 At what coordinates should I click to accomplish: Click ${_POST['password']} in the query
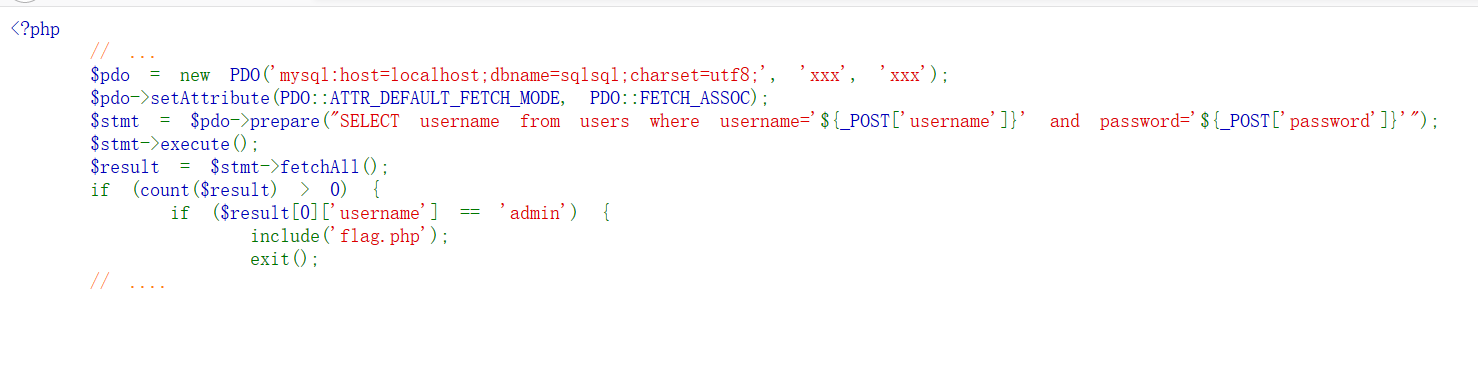(x=1300, y=121)
